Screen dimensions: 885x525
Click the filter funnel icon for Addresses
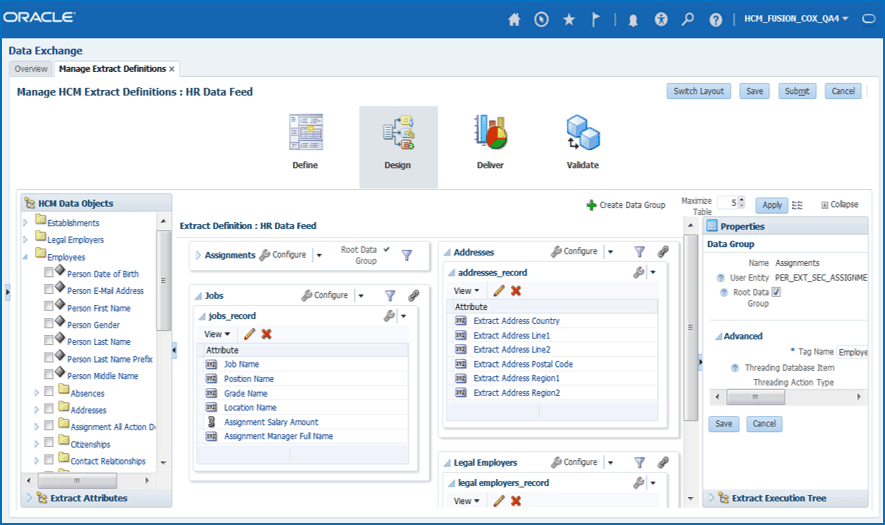639,252
